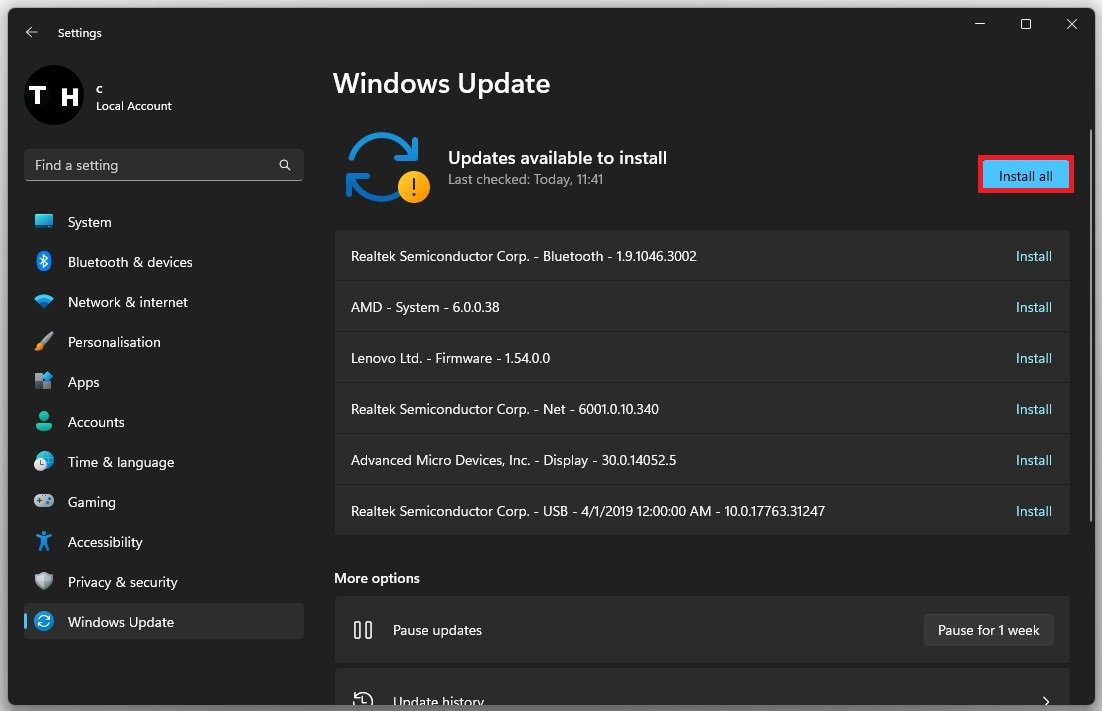
Task: Click the back arrow in Settings header
Action: click(32, 33)
